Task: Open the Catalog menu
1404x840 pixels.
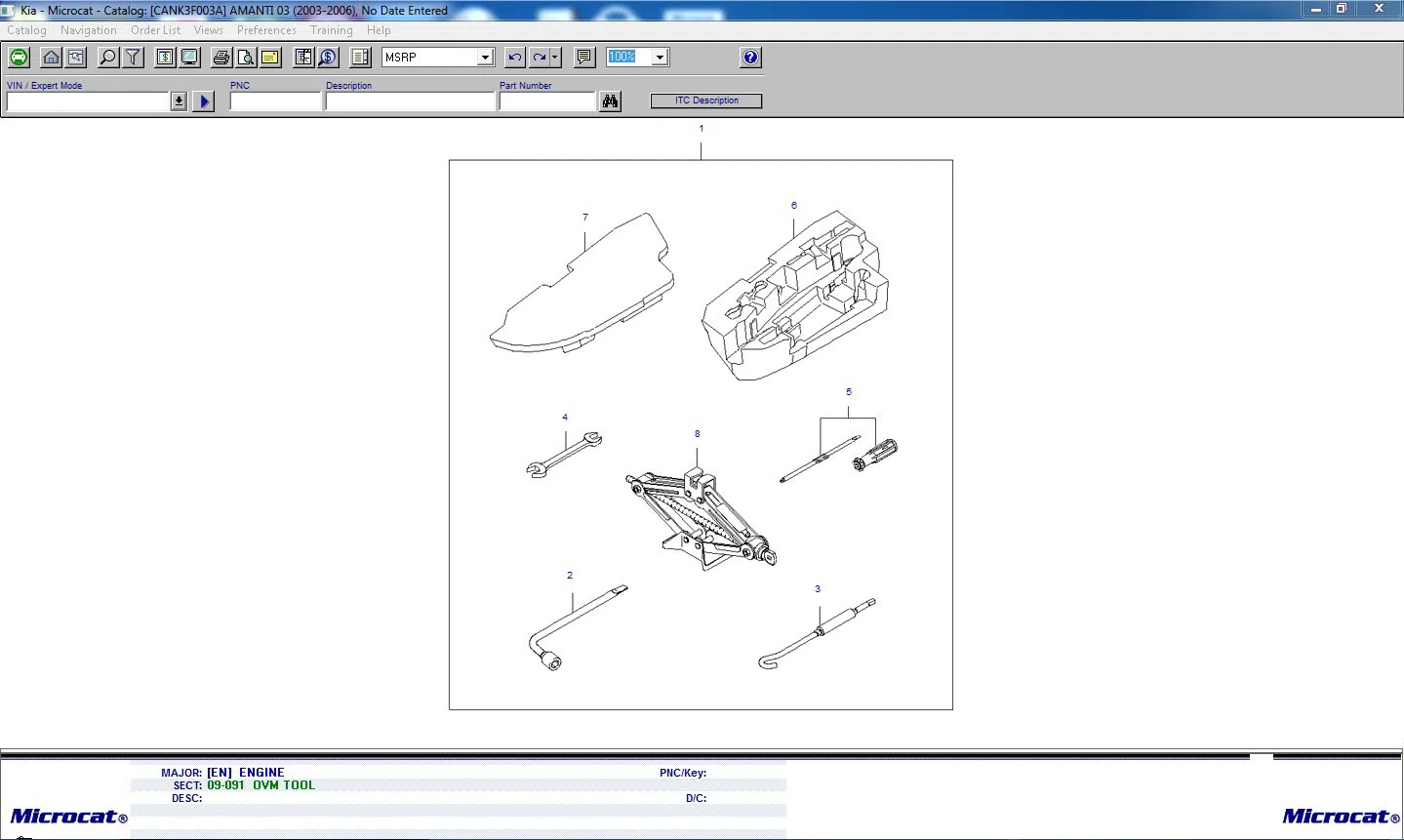Action: (x=26, y=30)
